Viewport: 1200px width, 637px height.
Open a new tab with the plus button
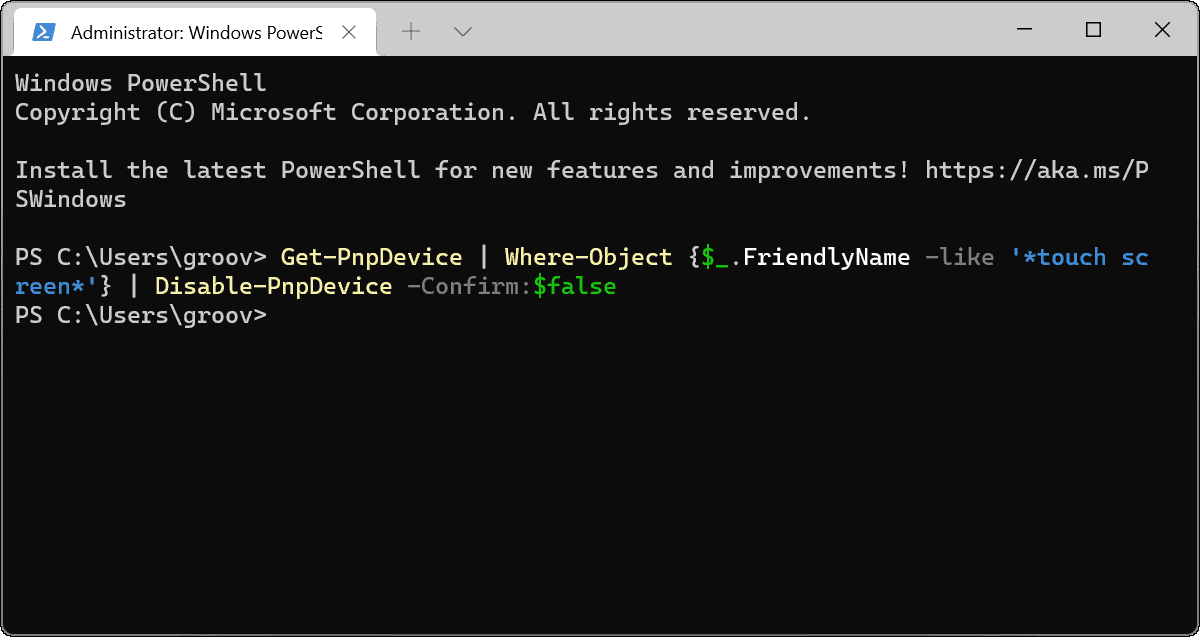tap(410, 31)
